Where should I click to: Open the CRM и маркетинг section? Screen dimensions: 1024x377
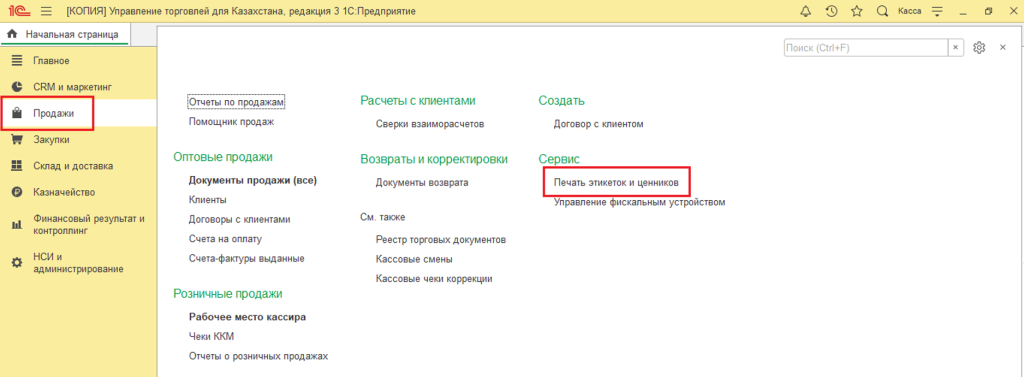tap(73, 86)
